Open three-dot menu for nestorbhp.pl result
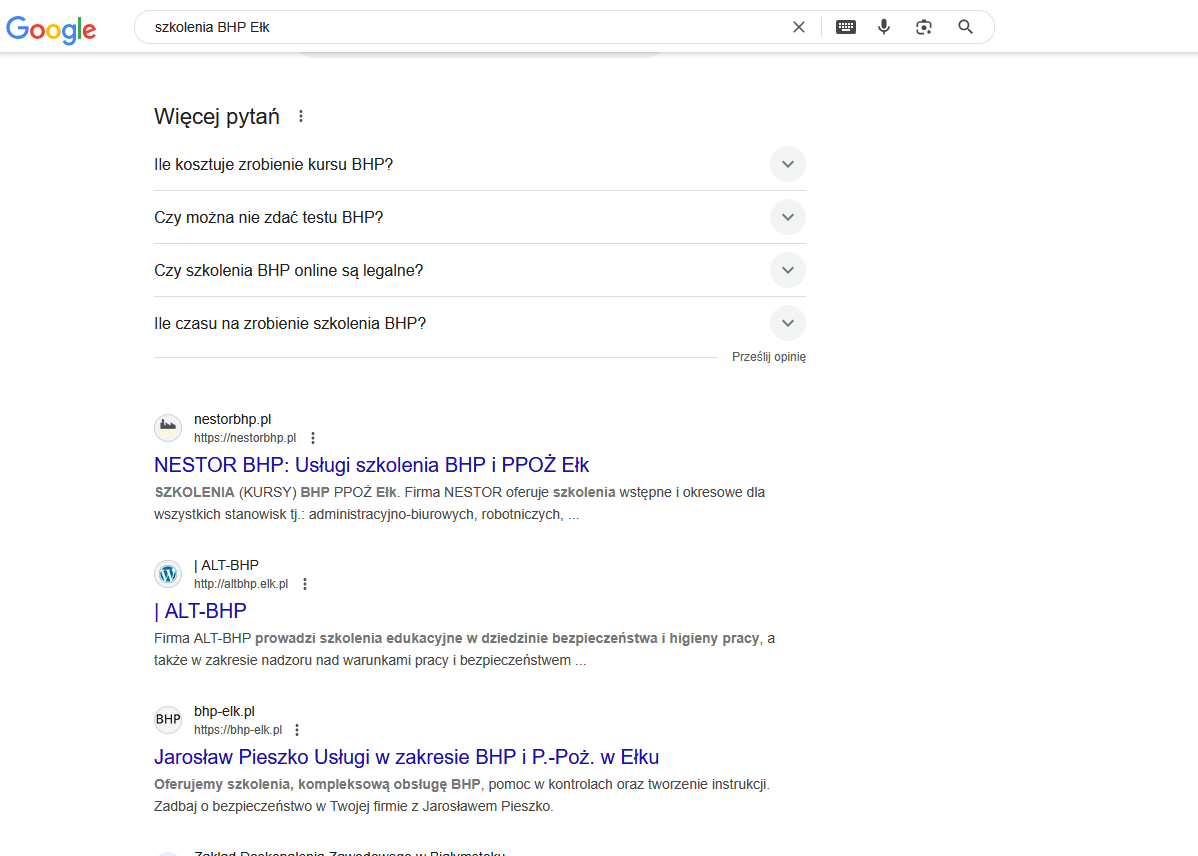Screen dimensions: 1198x856 (312, 438)
